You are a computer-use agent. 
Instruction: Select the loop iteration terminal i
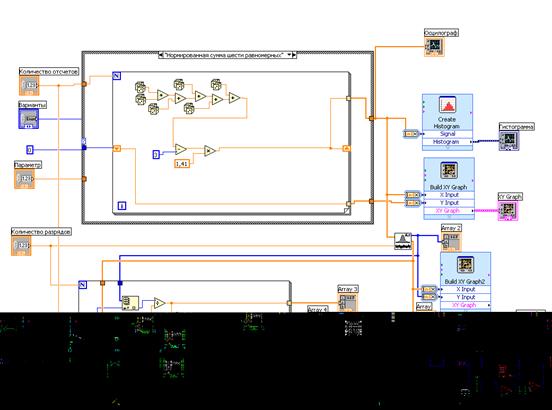122,206
